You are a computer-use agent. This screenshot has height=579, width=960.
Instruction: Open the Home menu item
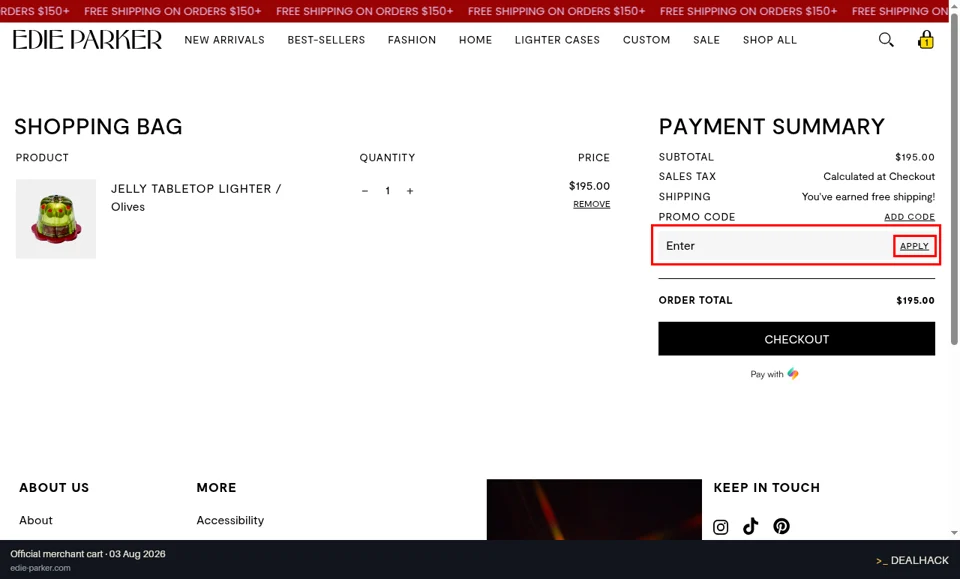(476, 40)
